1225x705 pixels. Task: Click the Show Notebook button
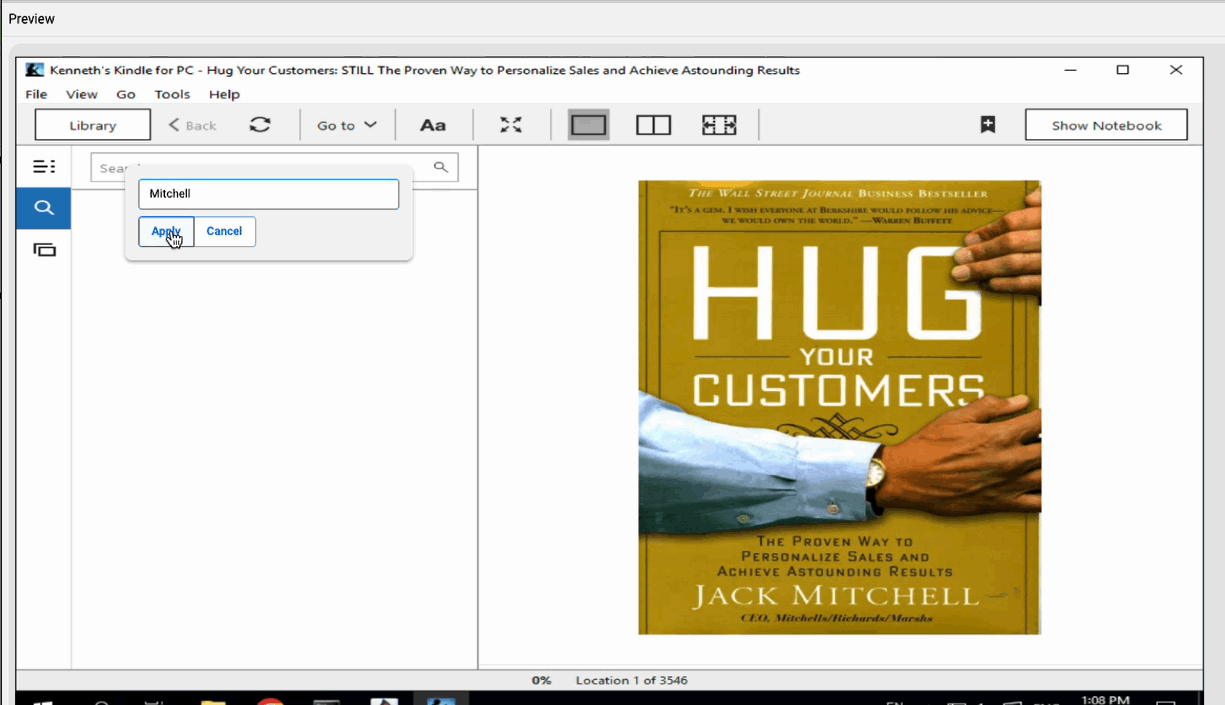pyautogui.click(x=1106, y=125)
